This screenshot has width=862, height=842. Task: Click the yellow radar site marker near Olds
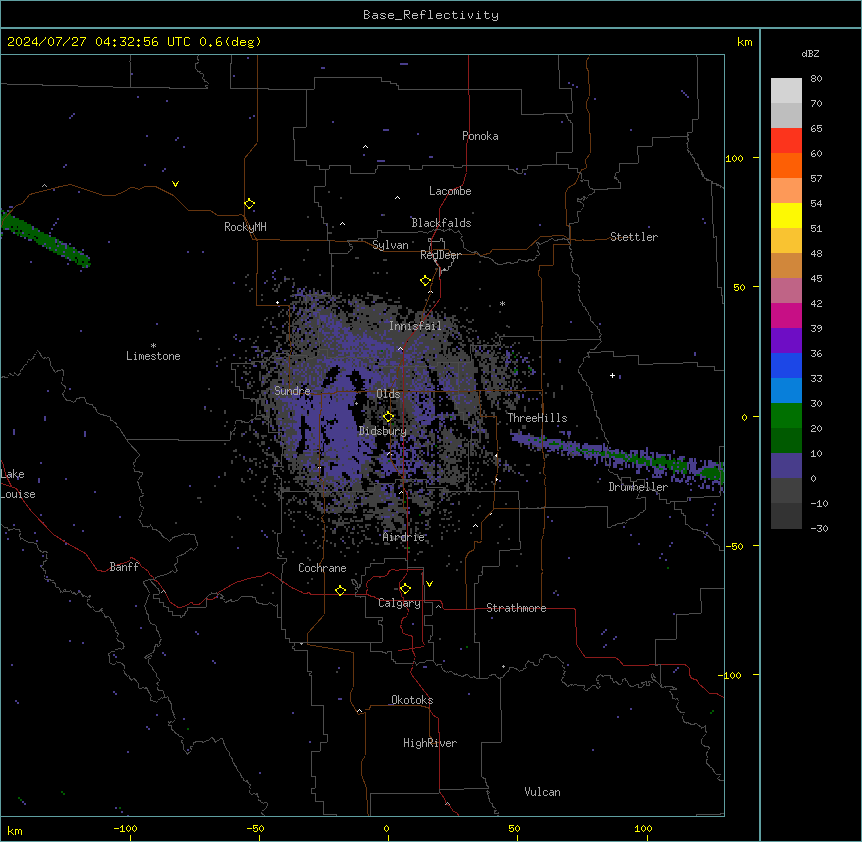click(x=388, y=417)
